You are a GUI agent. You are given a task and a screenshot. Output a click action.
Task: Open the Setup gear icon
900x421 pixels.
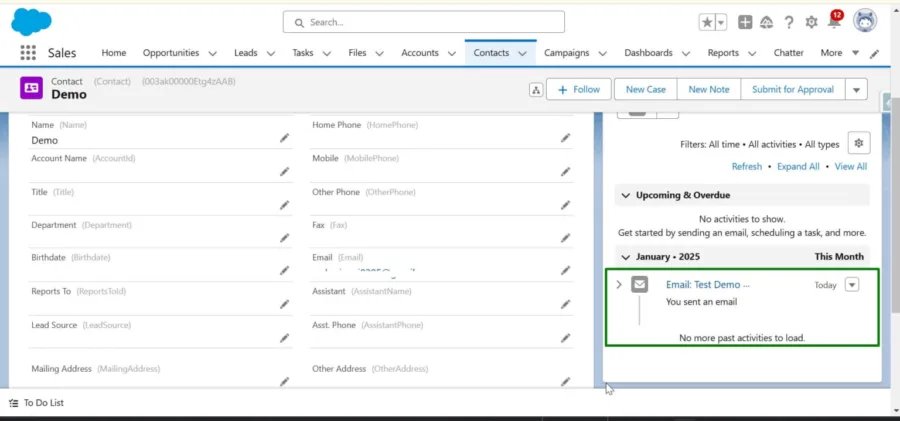(x=811, y=22)
